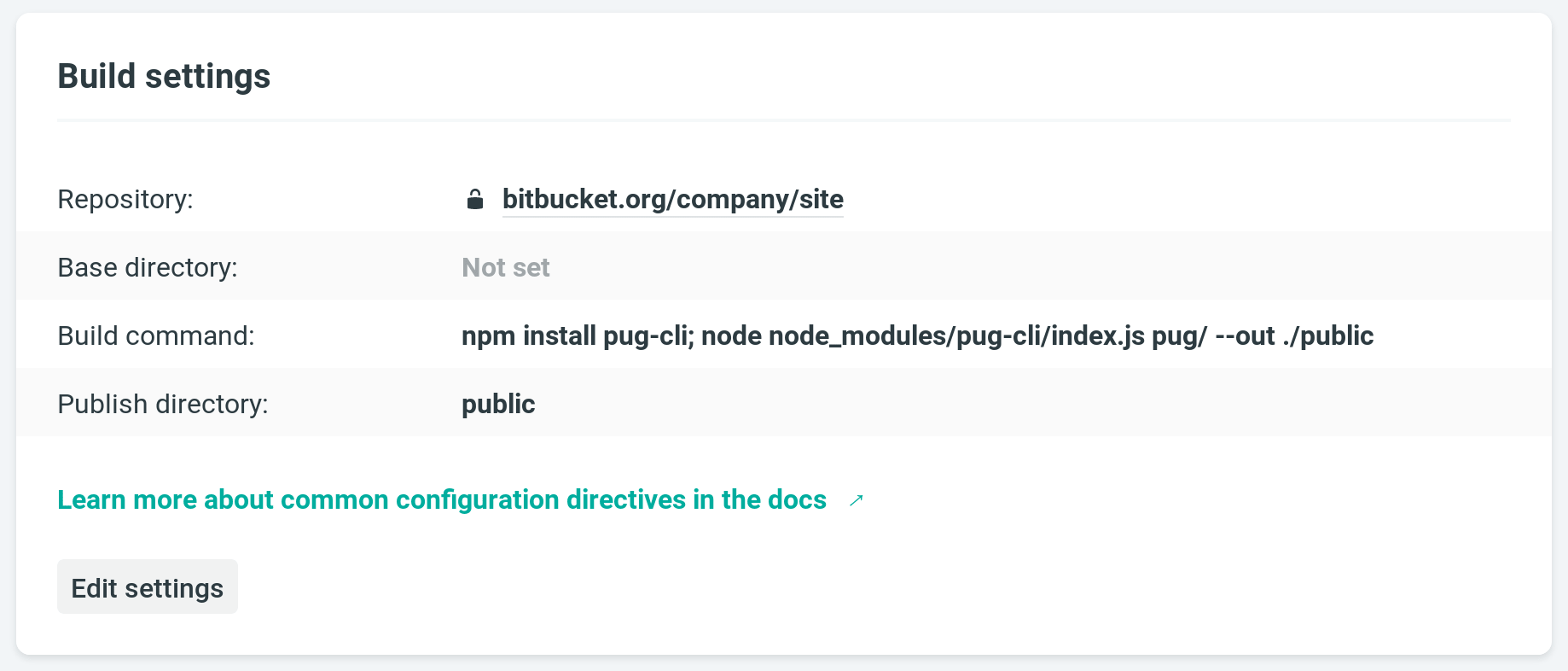
Task: Click the 'public' publish directory value
Action: point(498,404)
